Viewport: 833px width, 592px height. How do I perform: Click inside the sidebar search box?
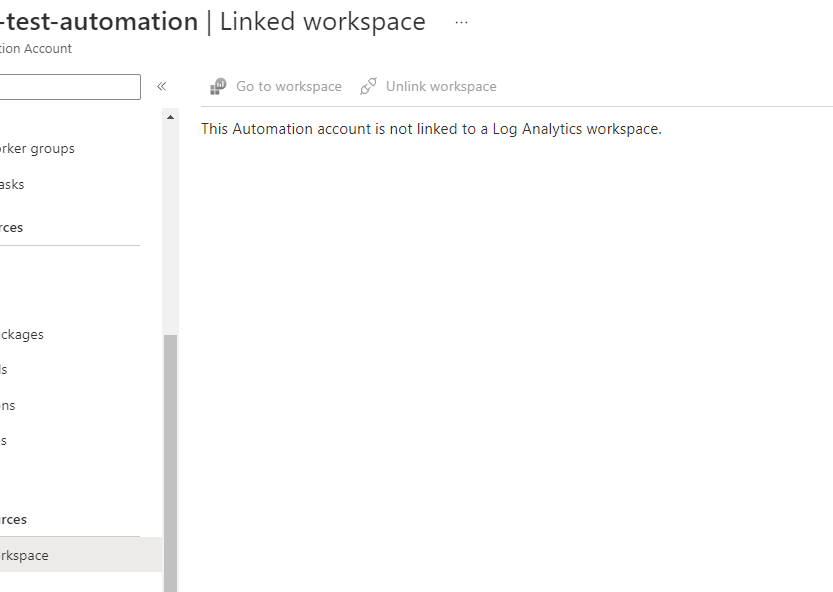[70, 86]
